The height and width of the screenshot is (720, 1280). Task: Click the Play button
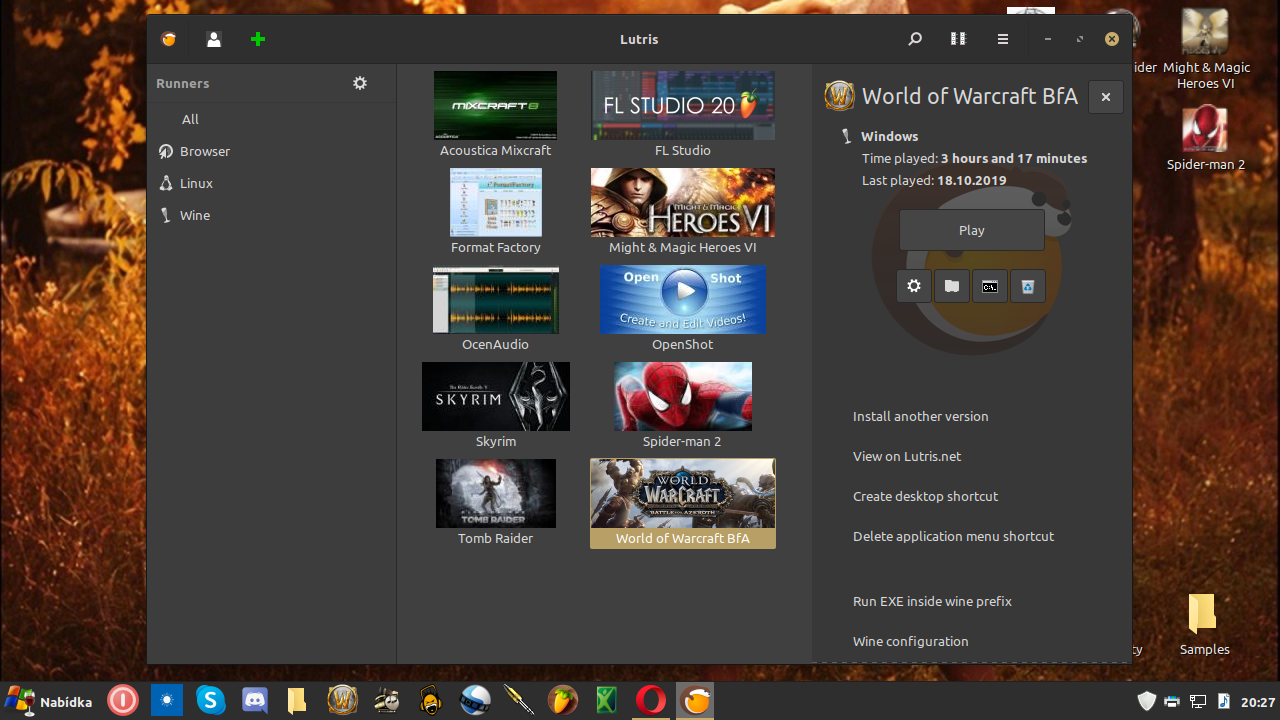(x=972, y=230)
